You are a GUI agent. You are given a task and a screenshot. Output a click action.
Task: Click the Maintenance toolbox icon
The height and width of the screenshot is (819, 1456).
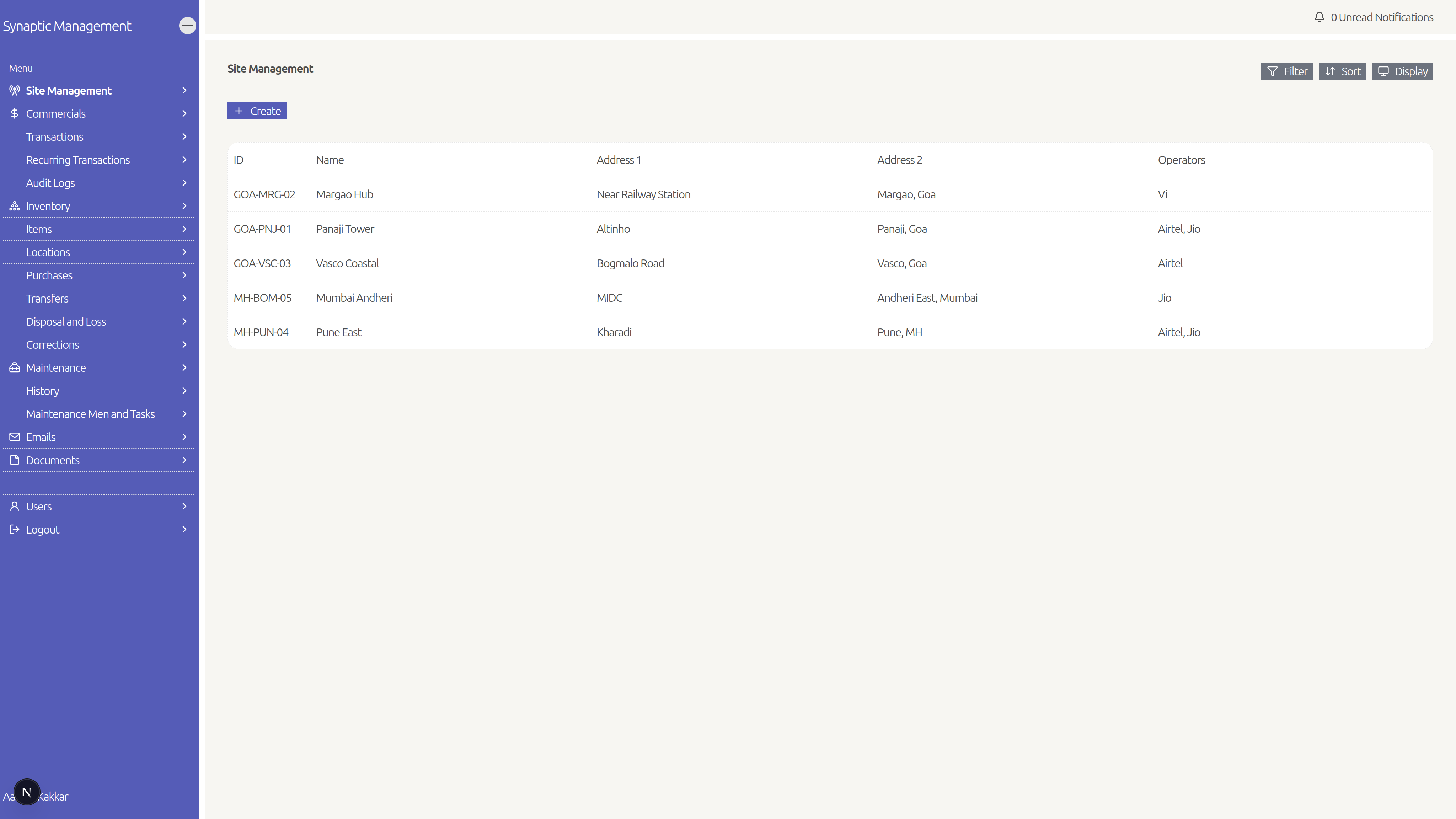[x=15, y=368]
